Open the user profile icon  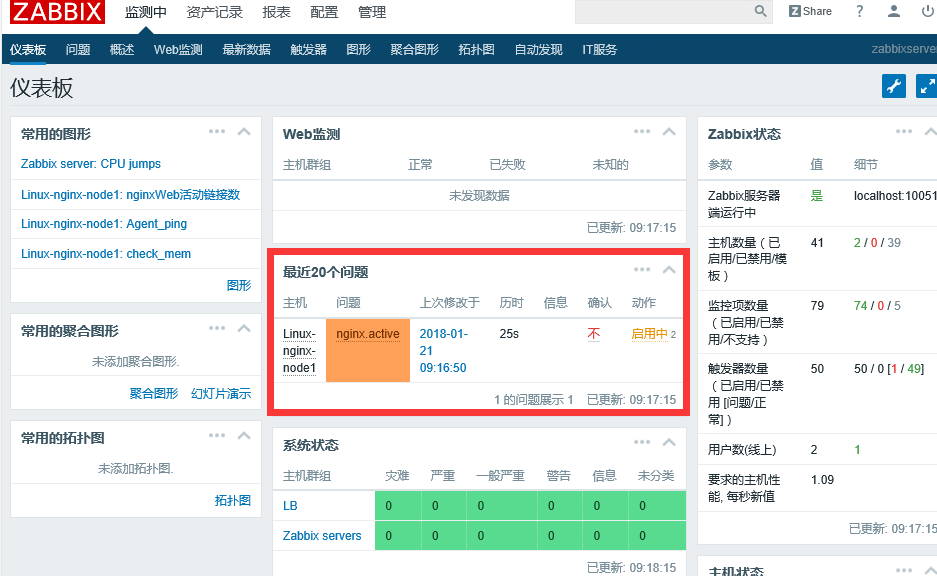tap(893, 11)
